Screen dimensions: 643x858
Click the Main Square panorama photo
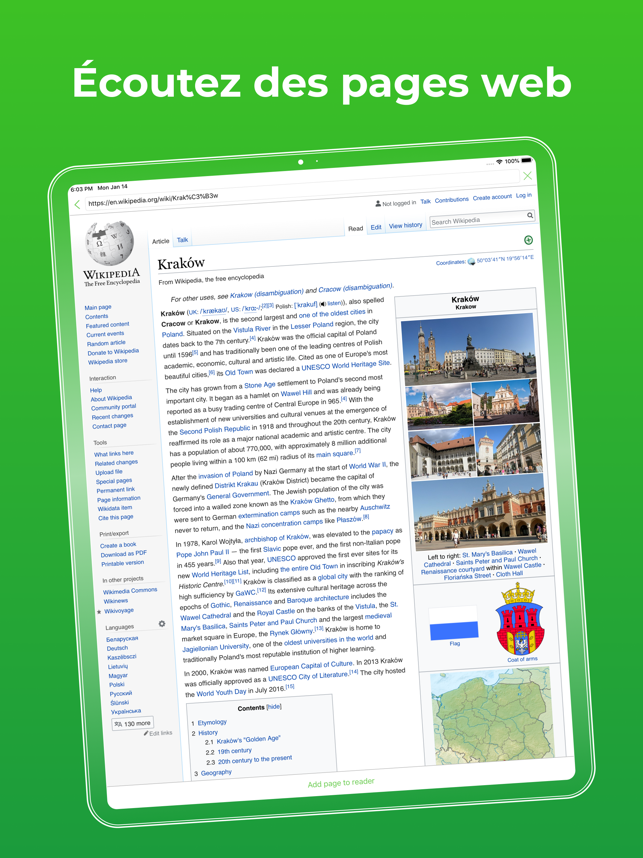[x=469, y=347]
